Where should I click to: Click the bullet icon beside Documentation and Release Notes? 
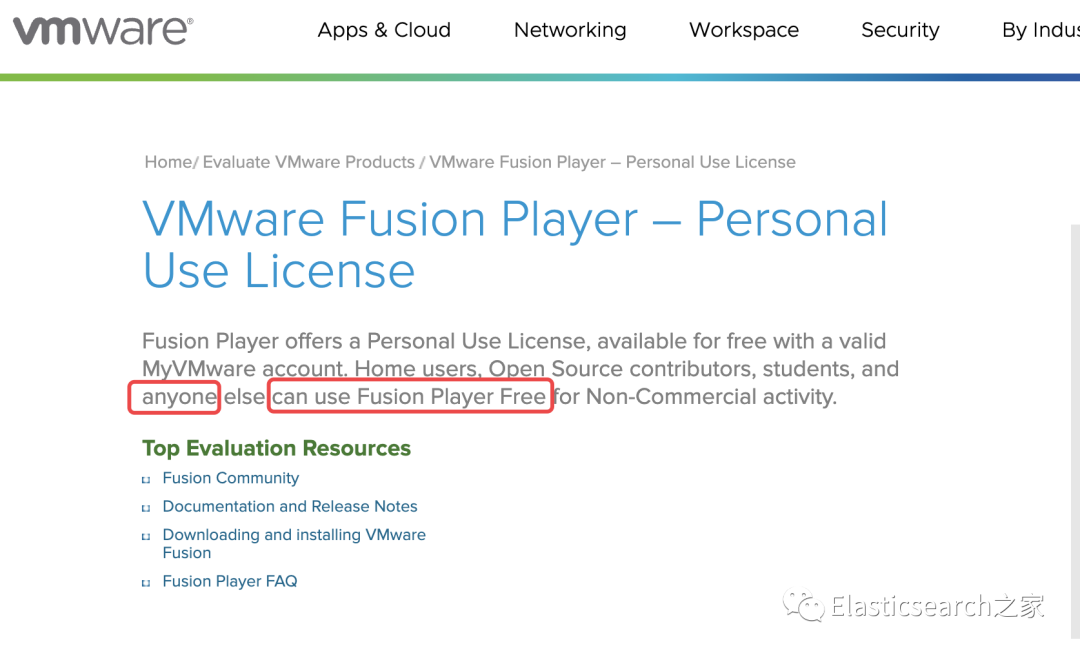pyautogui.click(x=147, y=507)
